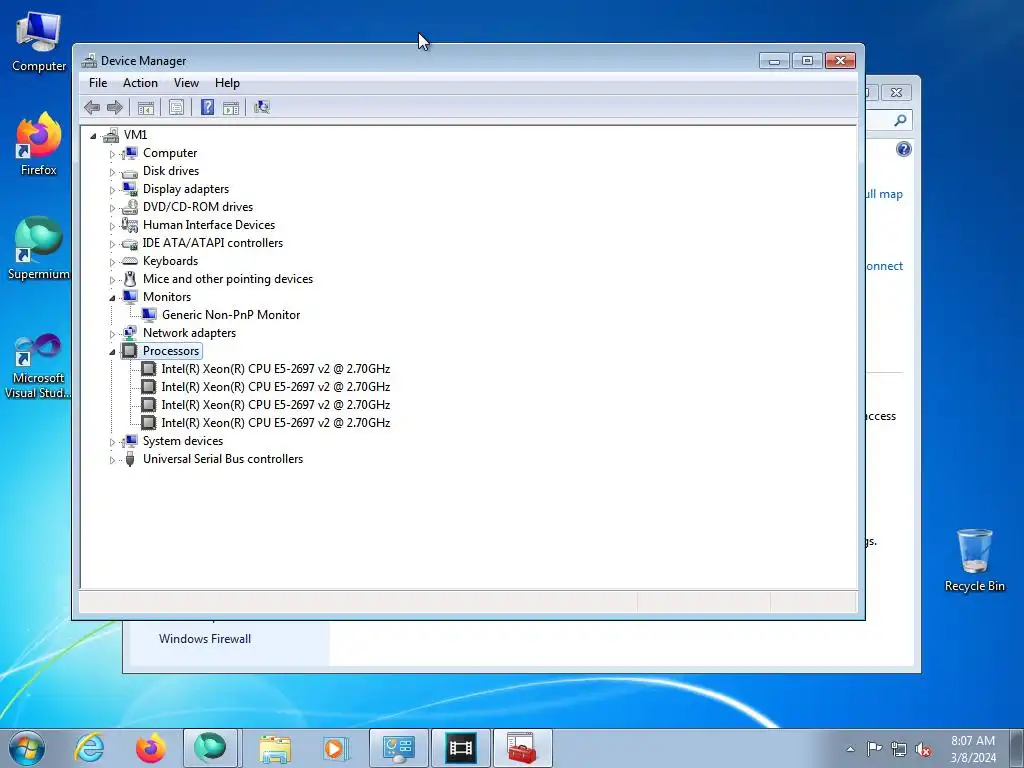Select the Disk drives label
The image size is (1024, 768).
click(171, 171)
